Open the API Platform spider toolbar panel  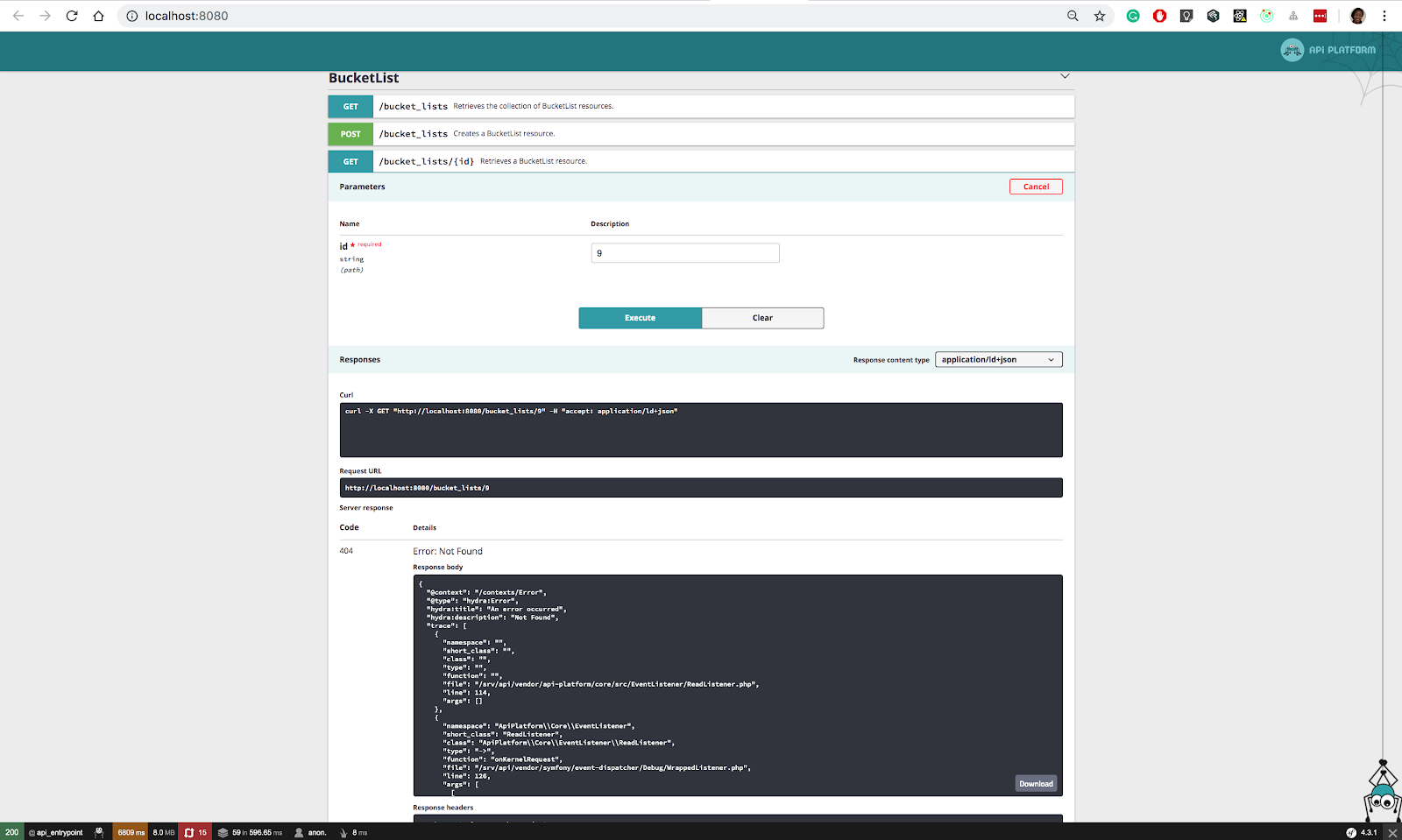click(x=99, y=832)
